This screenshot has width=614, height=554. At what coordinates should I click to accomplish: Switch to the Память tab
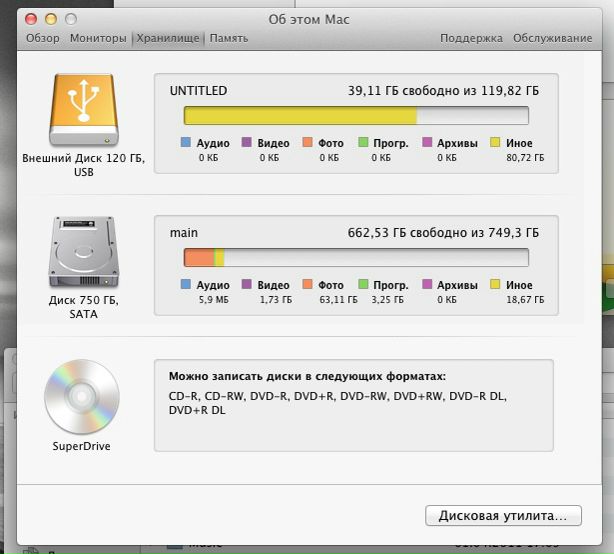229,38
